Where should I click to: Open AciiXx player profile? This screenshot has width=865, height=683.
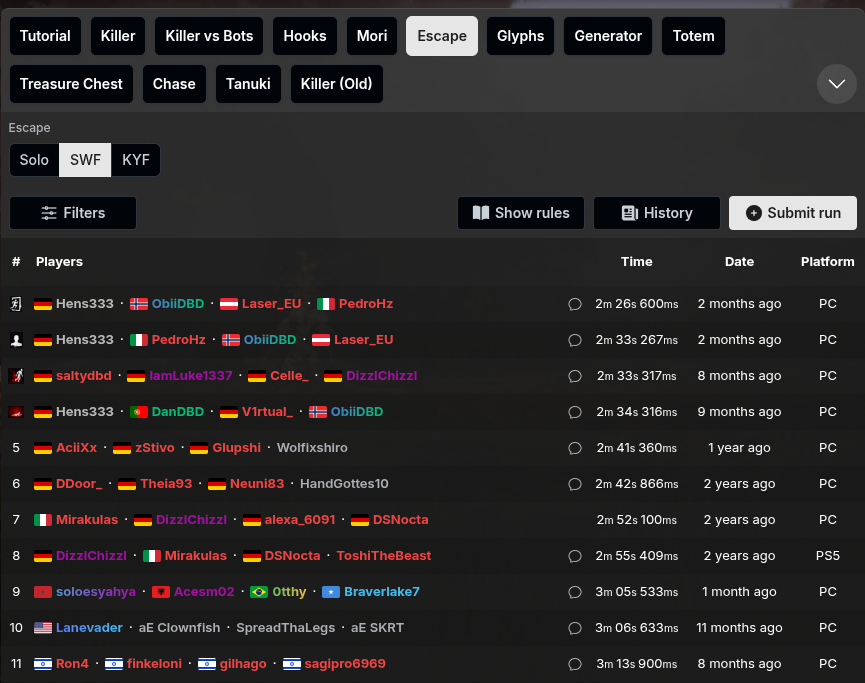click(x=77, y=447)
